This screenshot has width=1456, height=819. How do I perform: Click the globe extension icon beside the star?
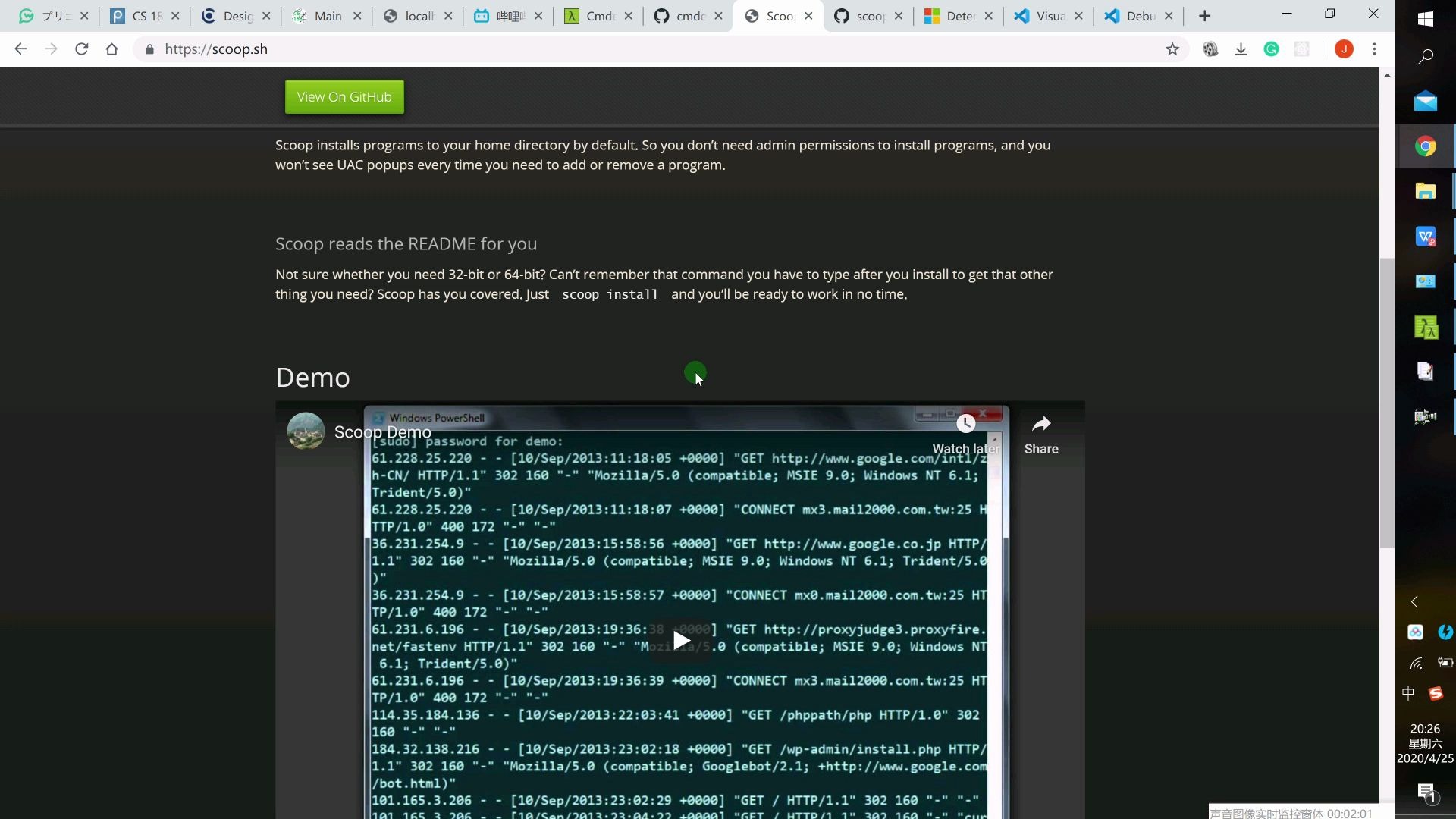click(1210, 49)
